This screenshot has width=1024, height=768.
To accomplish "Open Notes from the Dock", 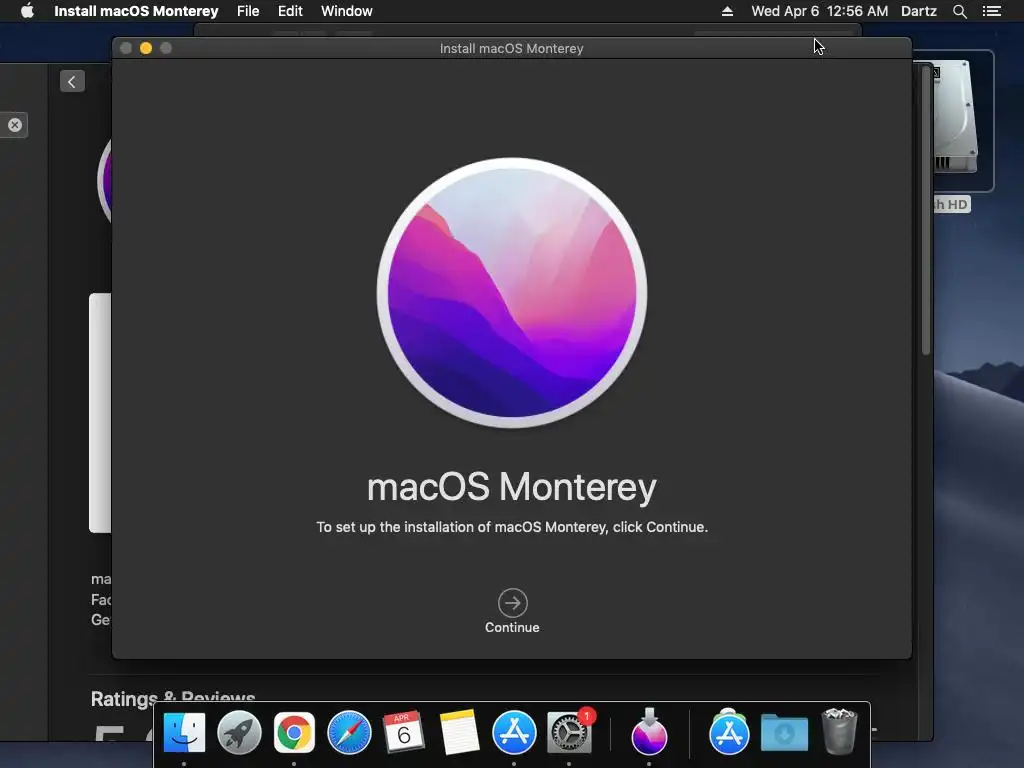I will point(459,733).
